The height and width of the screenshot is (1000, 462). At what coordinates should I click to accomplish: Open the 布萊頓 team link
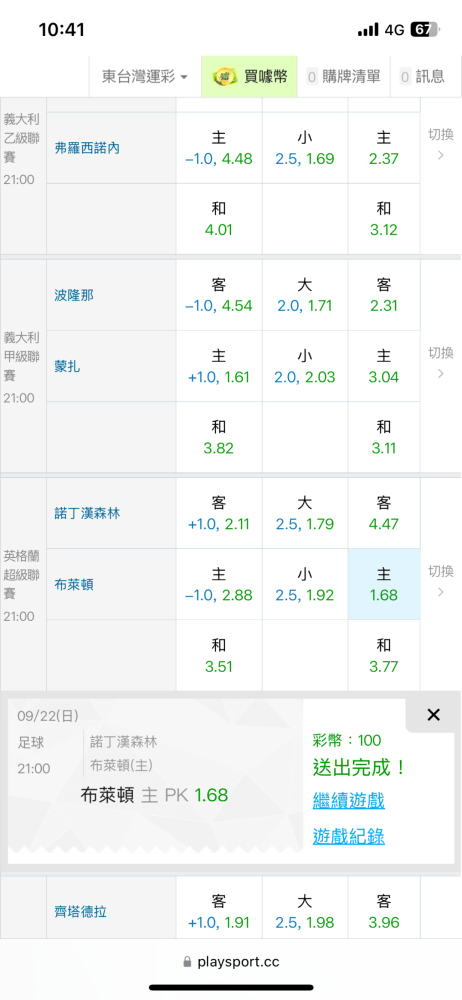tap(74, 584)
